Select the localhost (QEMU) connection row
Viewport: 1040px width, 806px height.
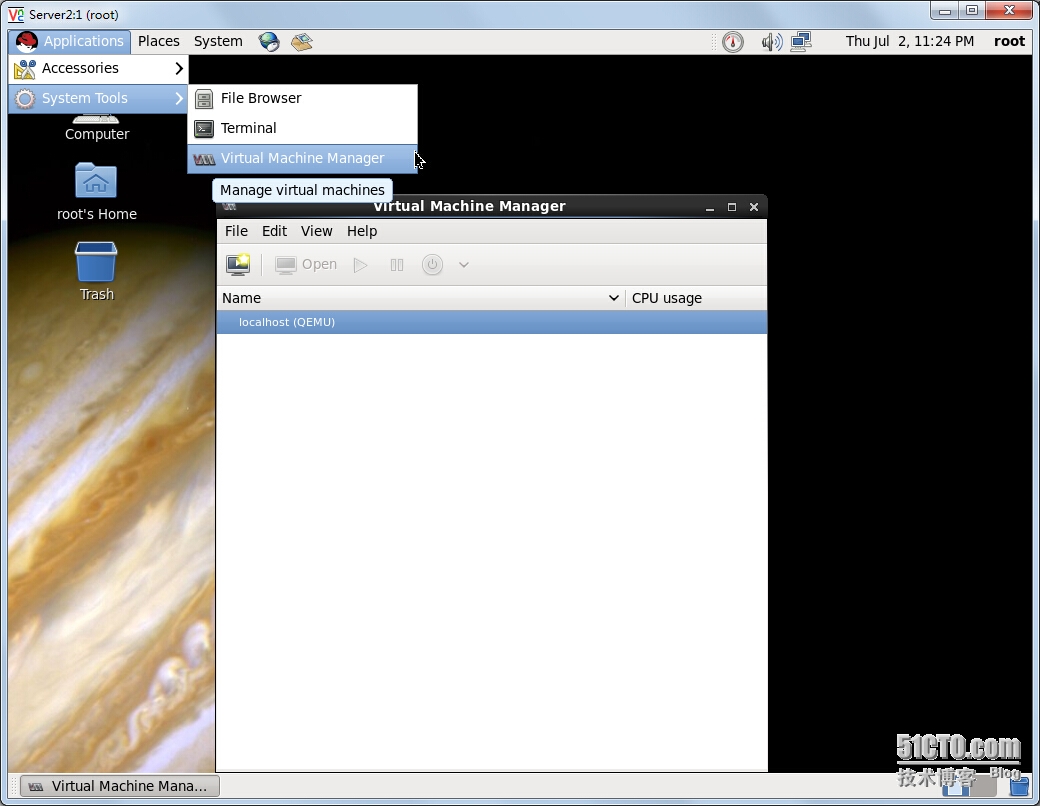(491, 322)
